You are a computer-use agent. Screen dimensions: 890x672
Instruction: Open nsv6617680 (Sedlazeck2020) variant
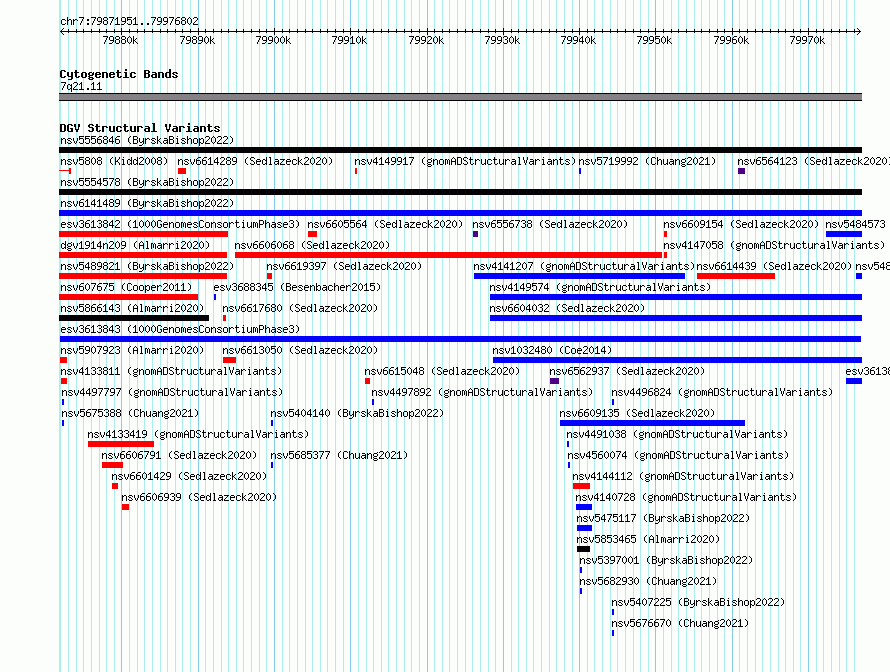(300, 308)
